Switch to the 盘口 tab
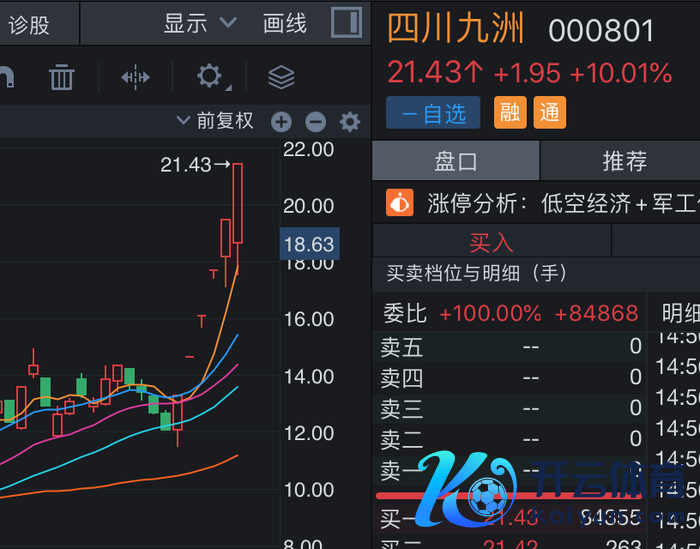The height and width of the screenshot is (549, 700). pos(456,160)
